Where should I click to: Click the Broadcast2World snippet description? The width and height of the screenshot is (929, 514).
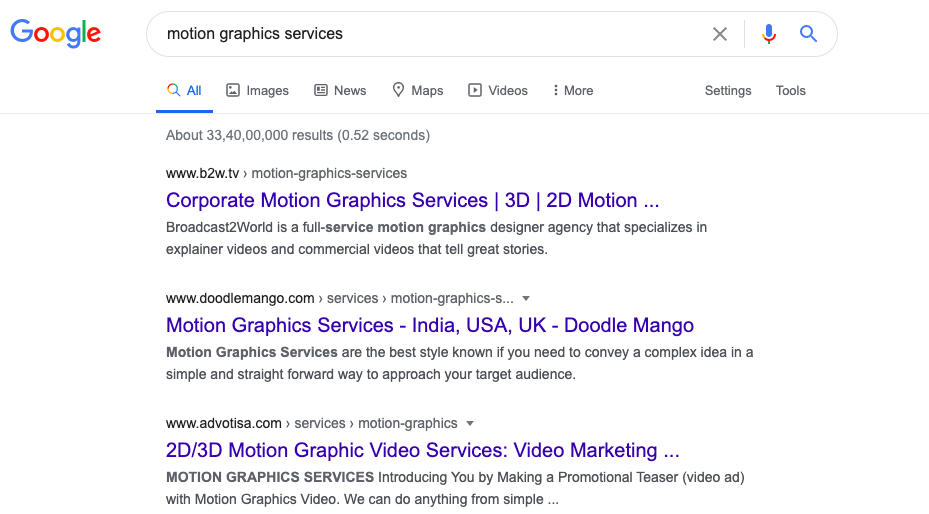tap(436, 238)
